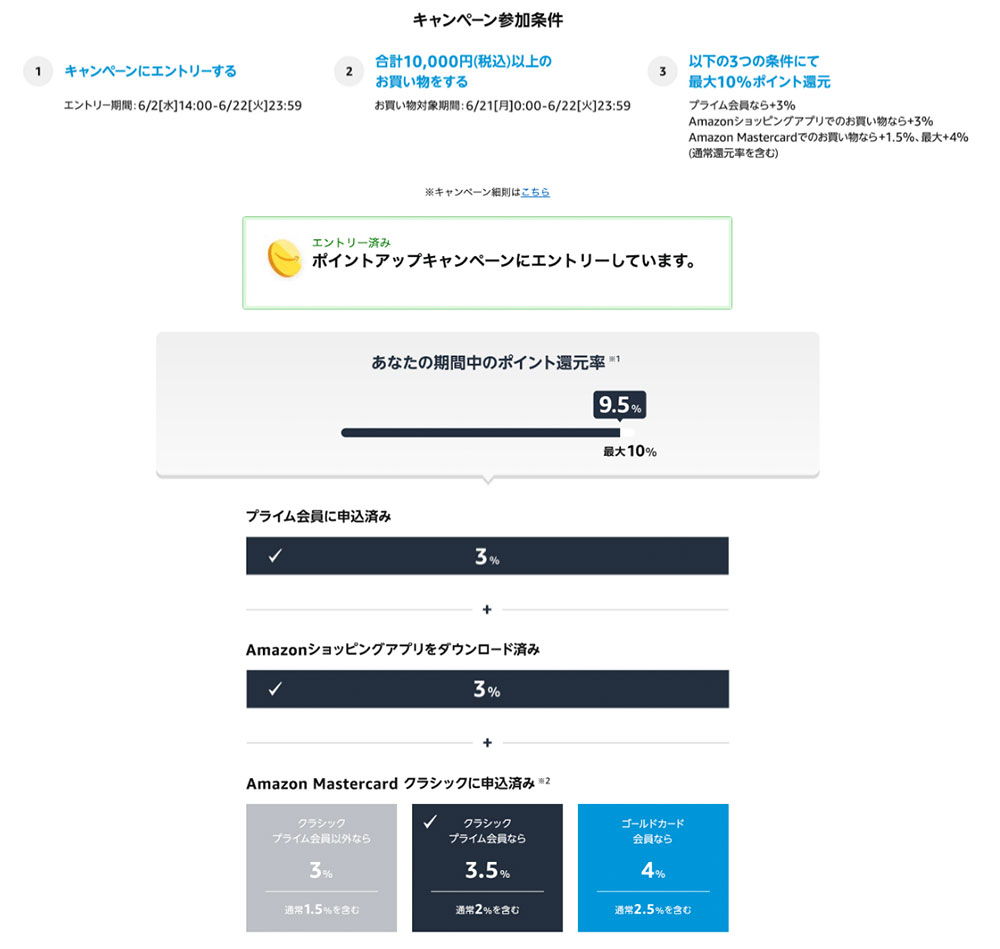Select the クラシック プライム会員以外なら 3% card
Image resolution: width=1000 pixels, height=949 pixels.
point(321,867)
